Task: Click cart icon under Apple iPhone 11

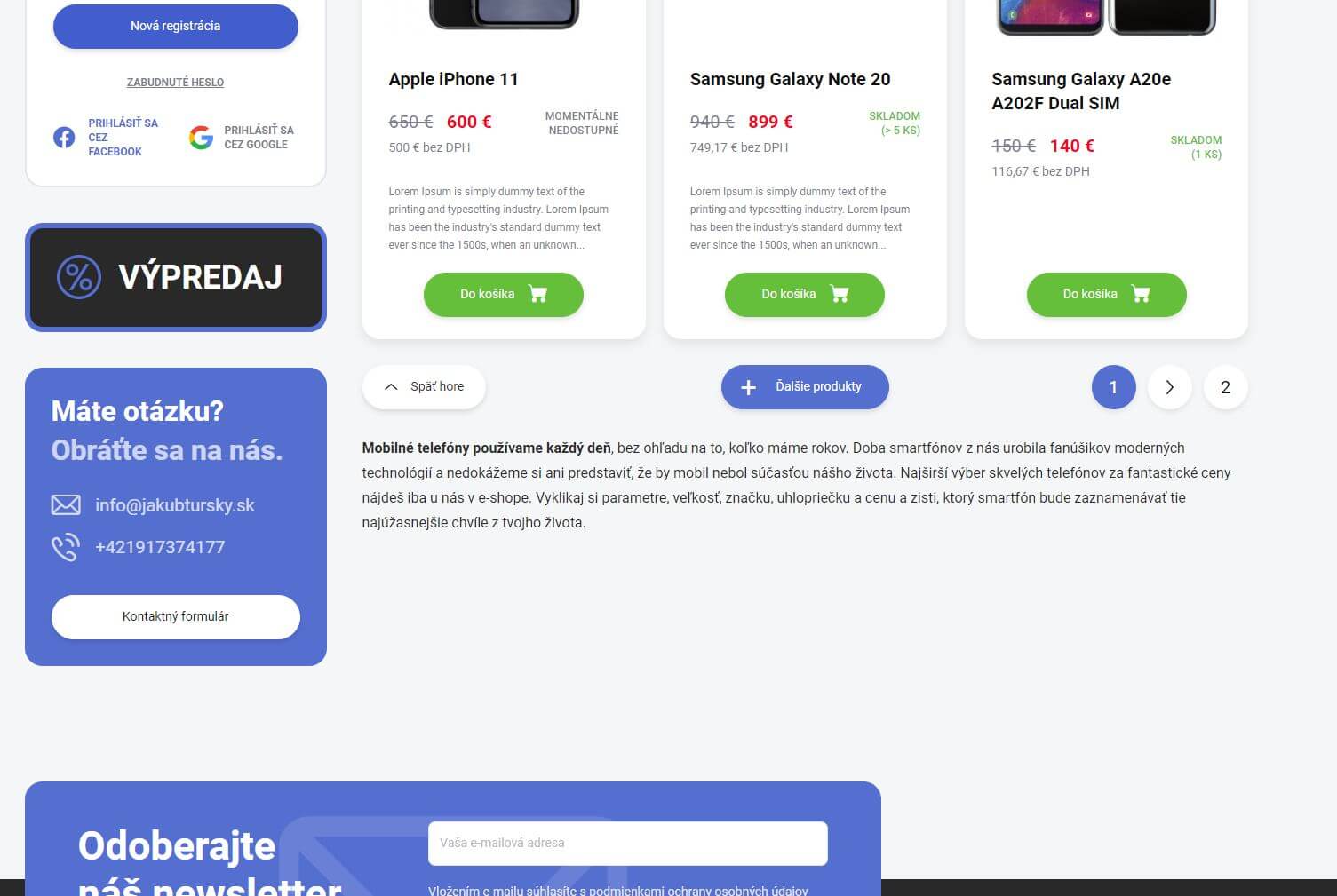Action: click(x=537, y=294)
